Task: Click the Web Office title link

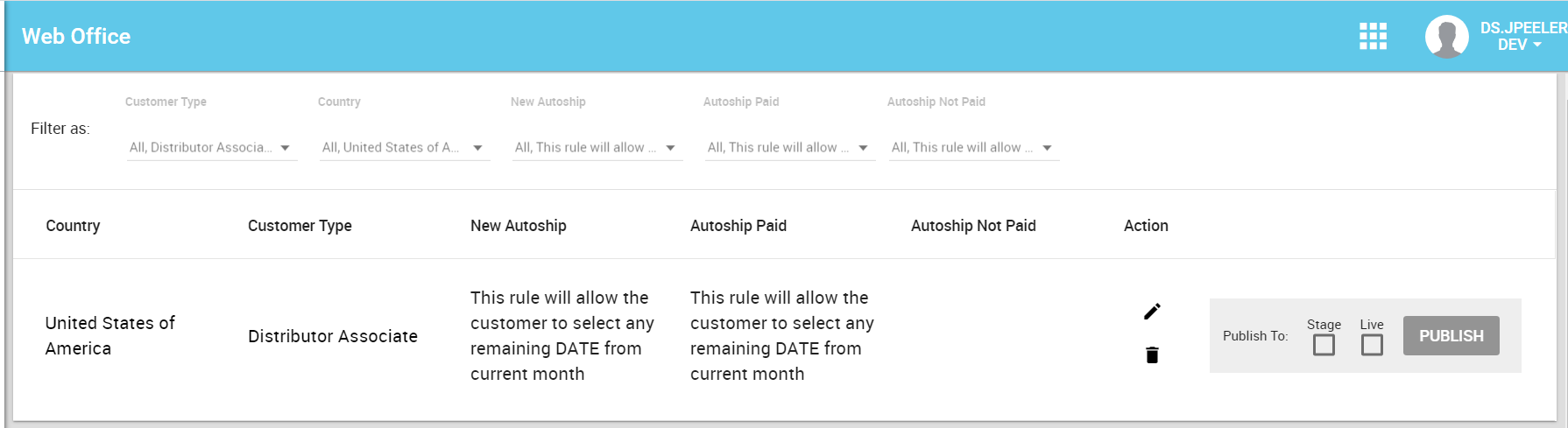Action: [x=76, y=36]
